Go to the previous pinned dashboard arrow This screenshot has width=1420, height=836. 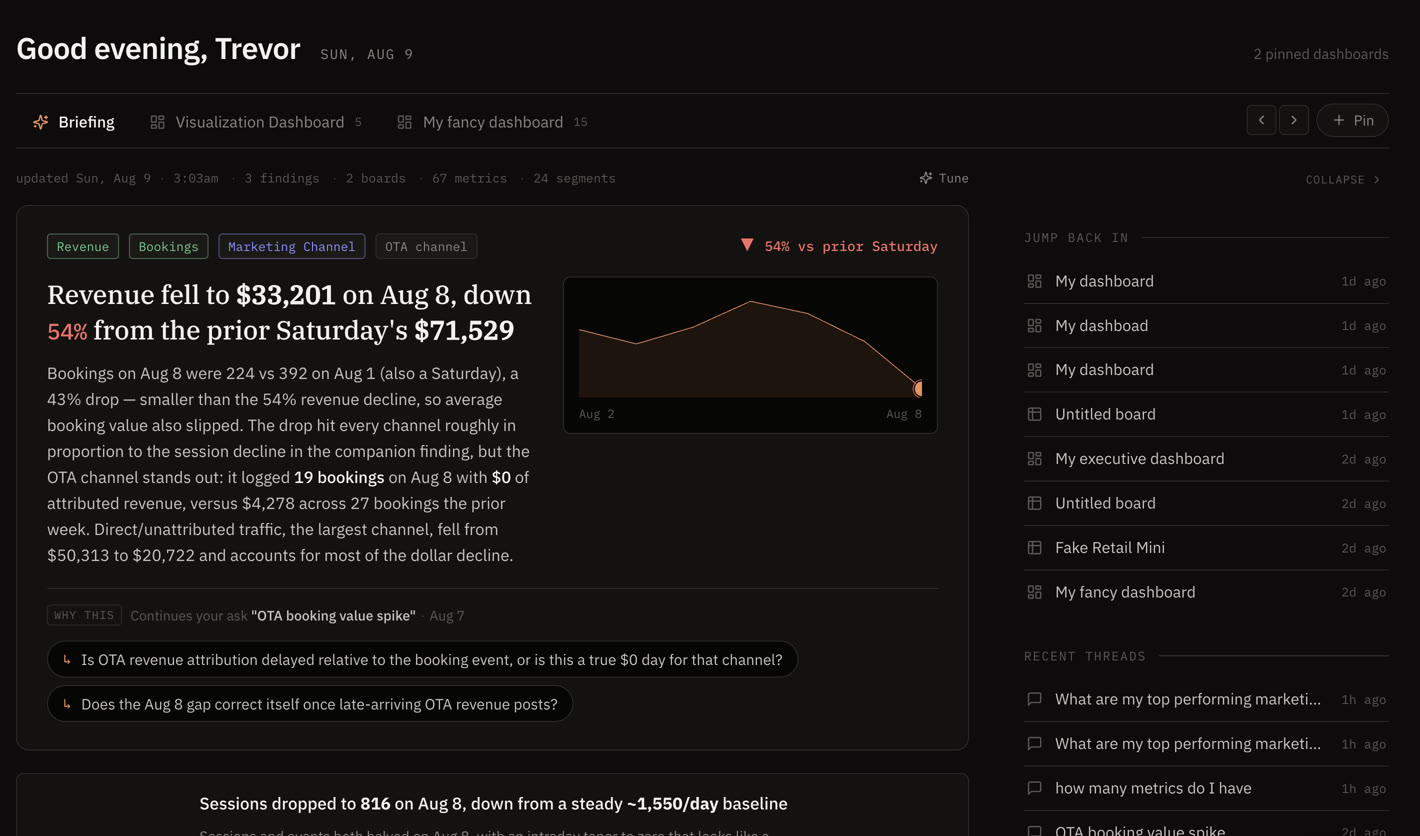click(1261, 120)
